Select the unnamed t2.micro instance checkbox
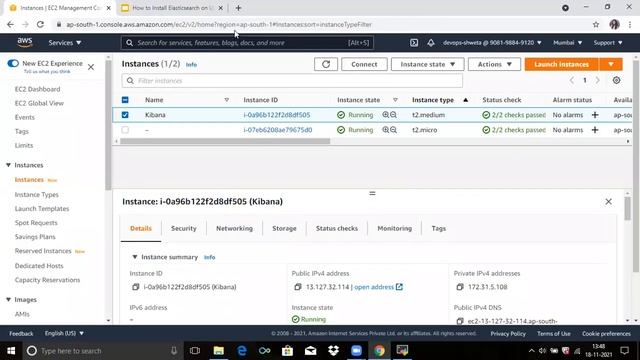The width and height of the screenshot is (640, 360). coord(125,130)
